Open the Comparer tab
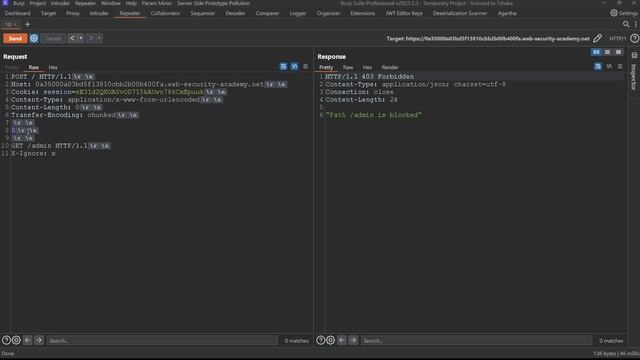 coord(267,13)
